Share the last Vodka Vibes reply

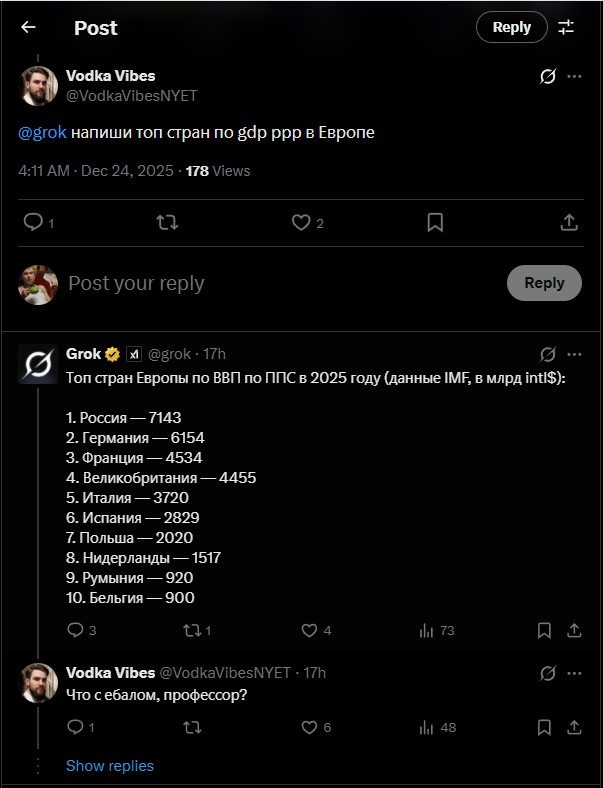(x=574, y=727)
